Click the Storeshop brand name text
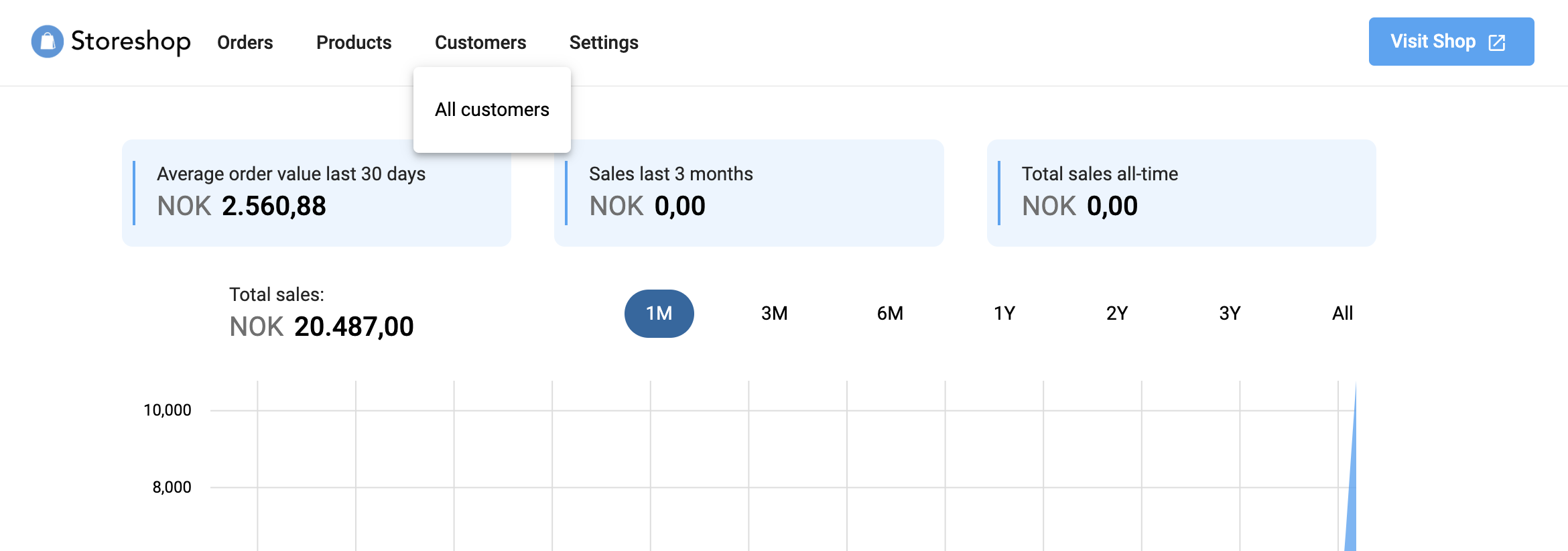1568x551 pixels. pos(131,42)
